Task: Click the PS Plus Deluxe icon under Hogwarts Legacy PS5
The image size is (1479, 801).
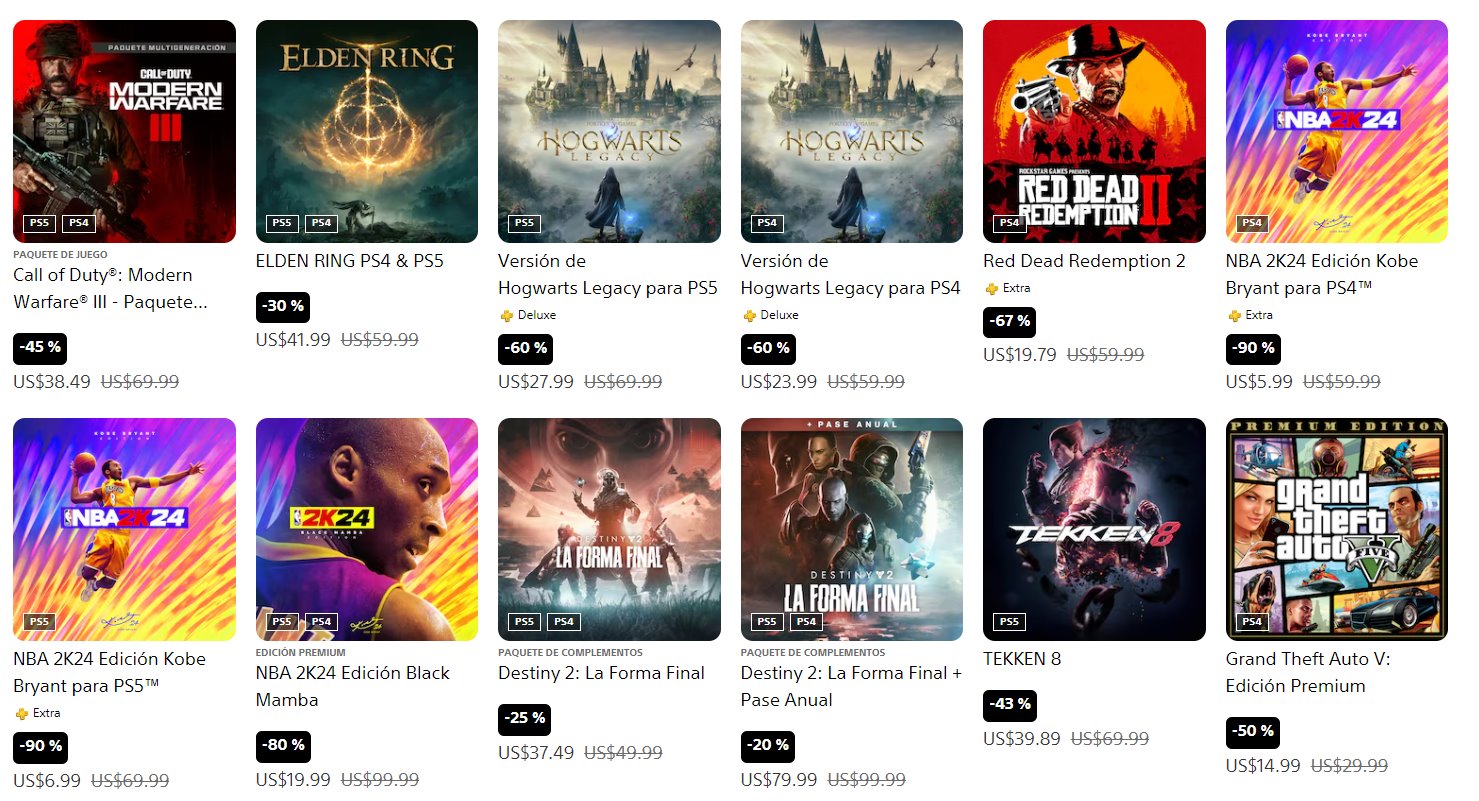Action: pos(506,315)
